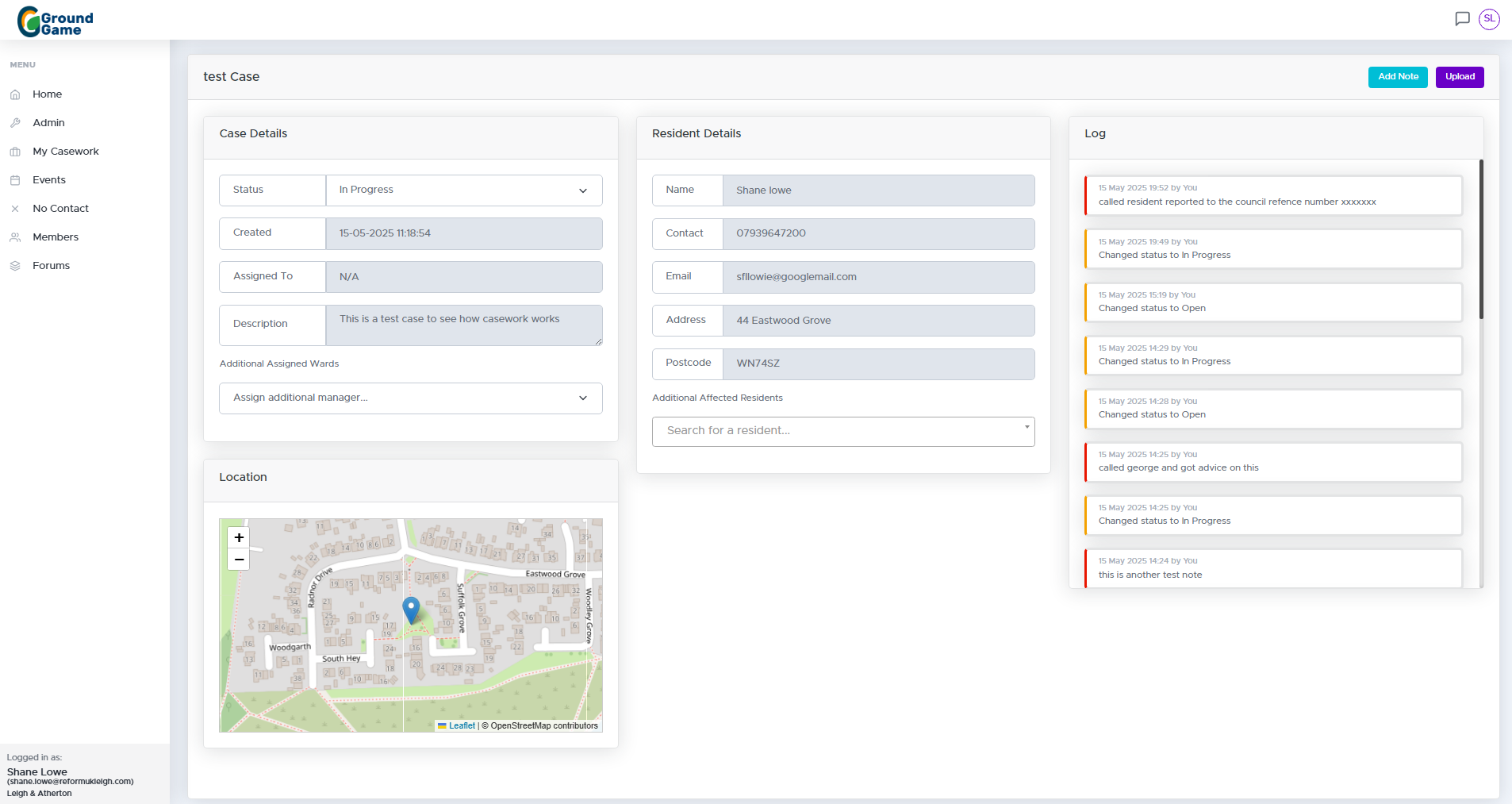Image resolution: width=1512 pixels, height=804 pixels.
Task: Zoom in on the location map
Action: [x=238, y=537]
